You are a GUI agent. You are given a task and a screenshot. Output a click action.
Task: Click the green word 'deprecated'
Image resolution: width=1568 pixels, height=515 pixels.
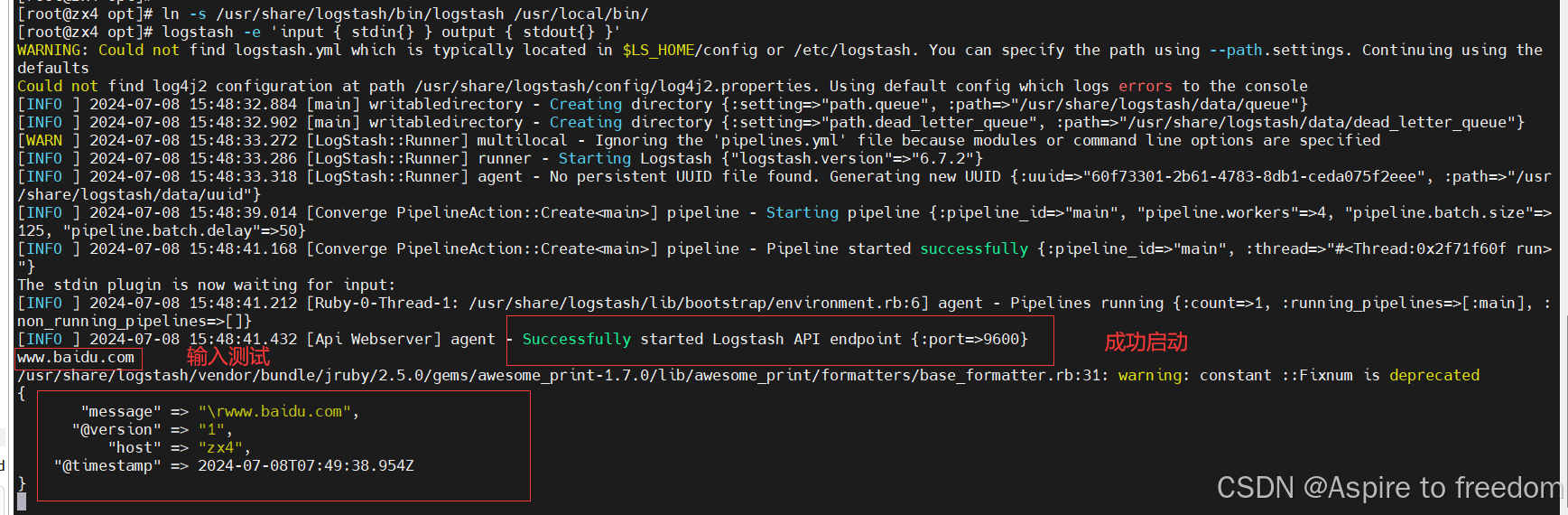click(1434, 375)
